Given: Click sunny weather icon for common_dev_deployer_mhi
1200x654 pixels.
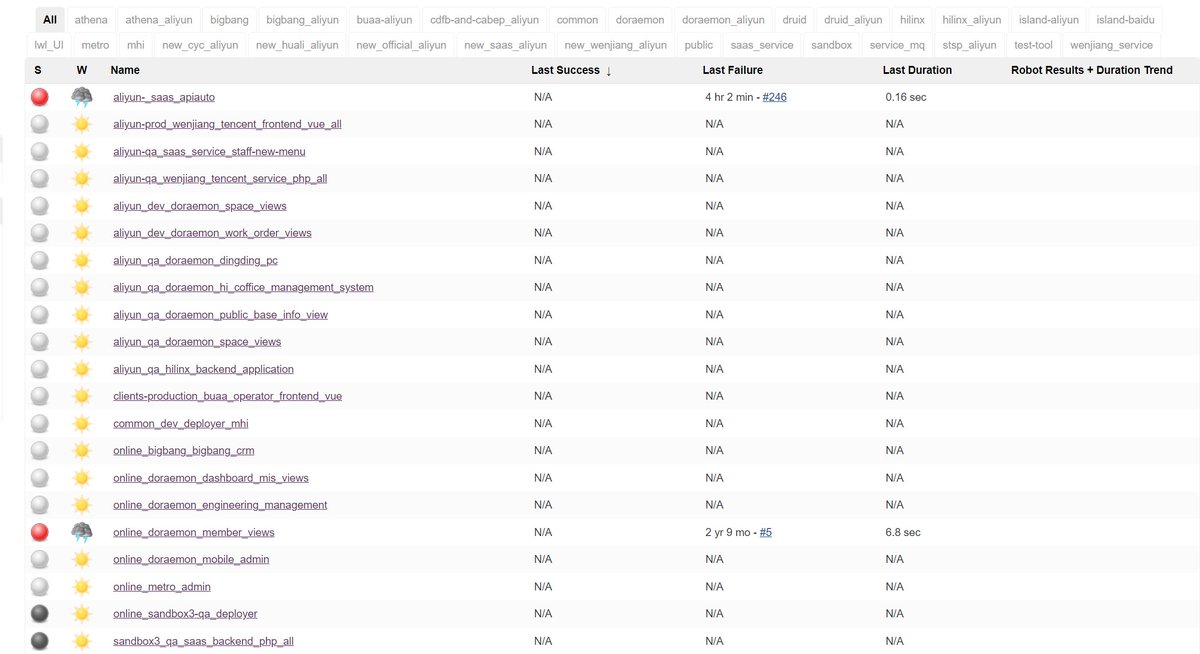Looking at the screenshot, I should pos(82,423).
